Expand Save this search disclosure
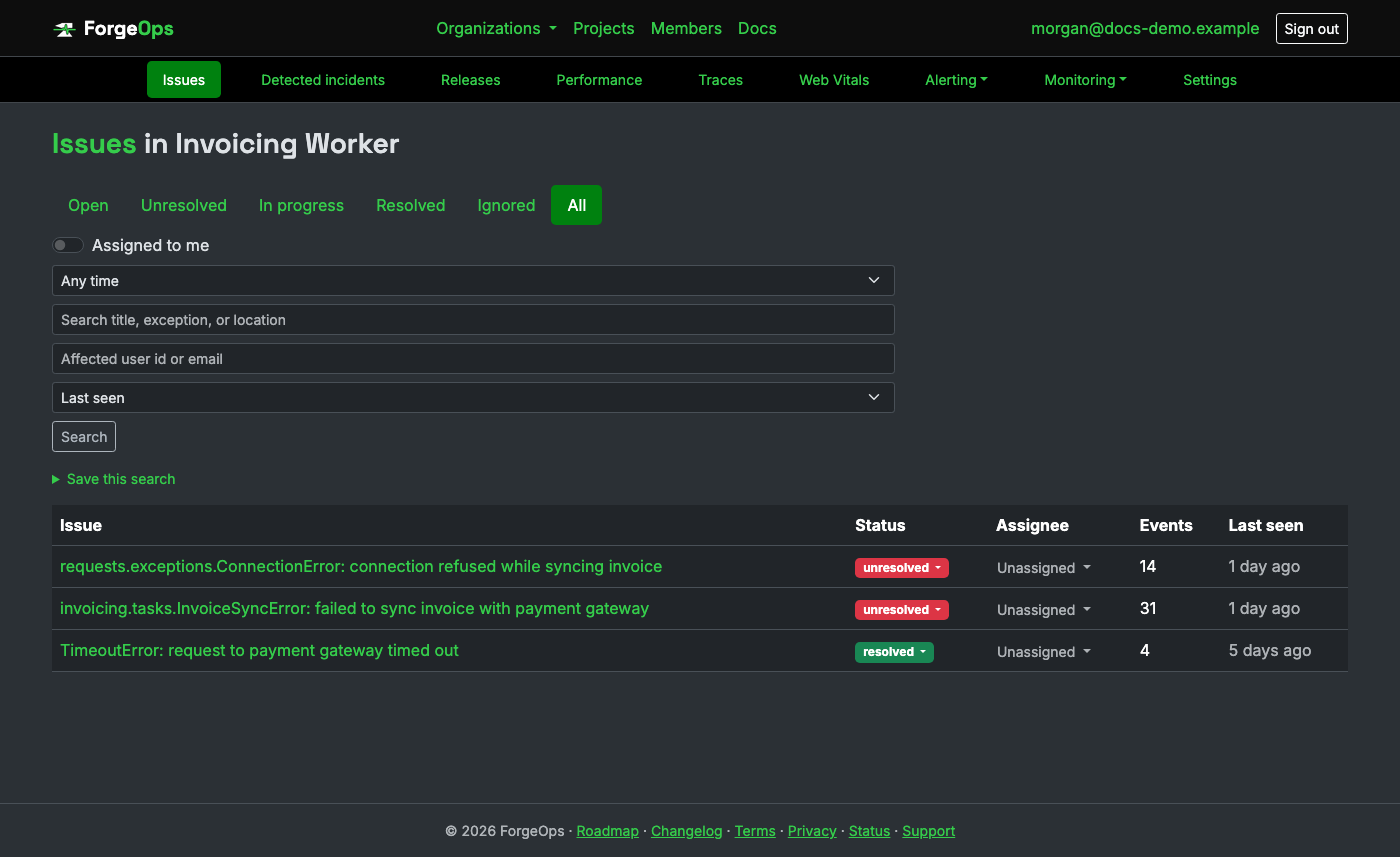This screenshot has height=857, width=1400. 114,479
